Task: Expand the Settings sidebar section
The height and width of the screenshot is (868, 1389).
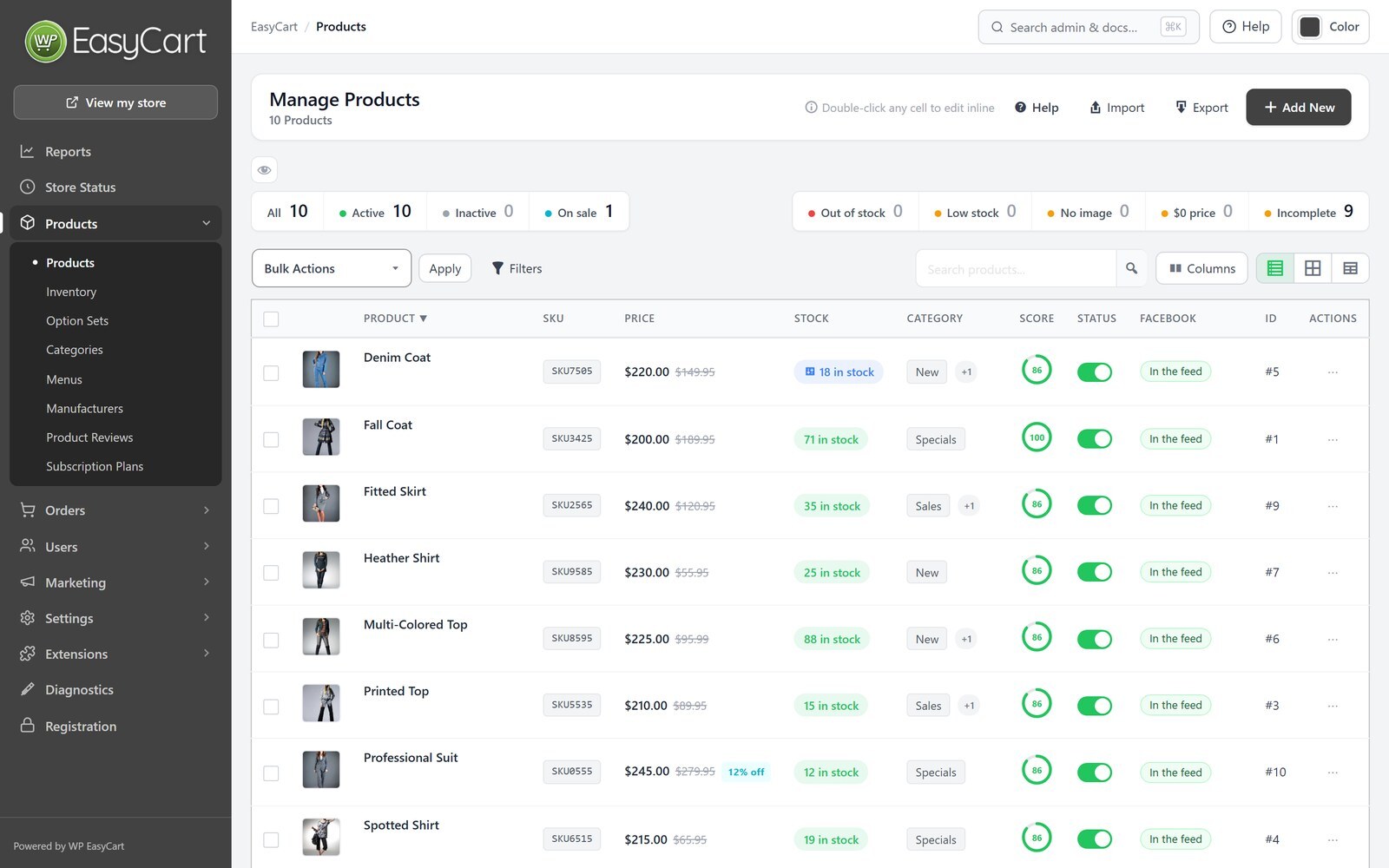Action: pos(115,618)
